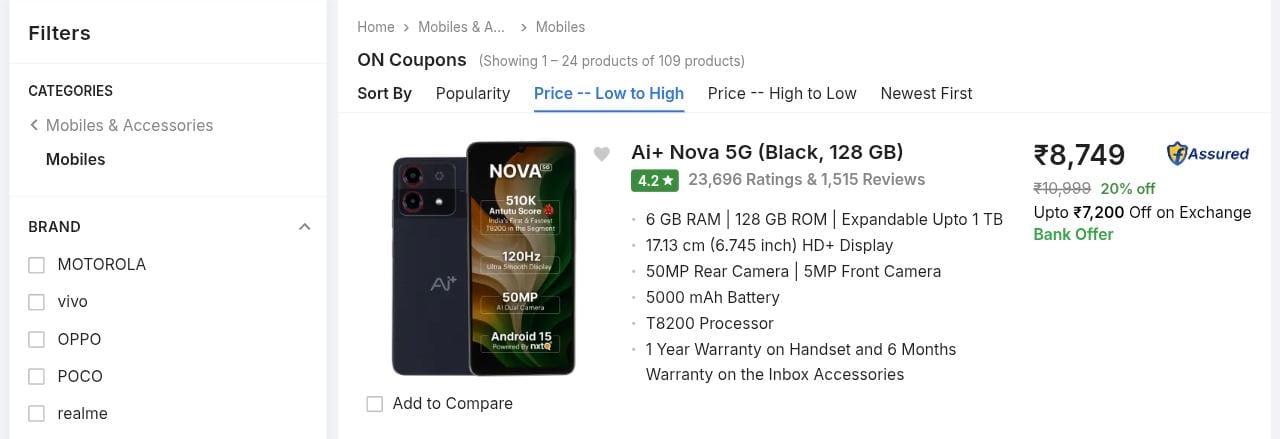Open Ai+ Nova 5G product title
Screen dimensions: 1280x439
point(767,152)
